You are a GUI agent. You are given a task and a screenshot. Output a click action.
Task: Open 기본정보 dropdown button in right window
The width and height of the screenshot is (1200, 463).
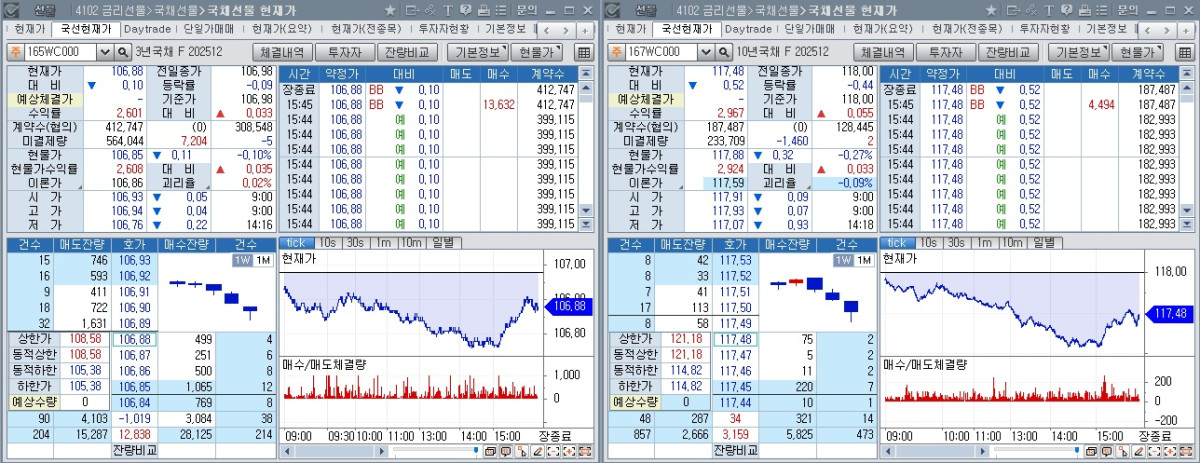pos(1078,52)
